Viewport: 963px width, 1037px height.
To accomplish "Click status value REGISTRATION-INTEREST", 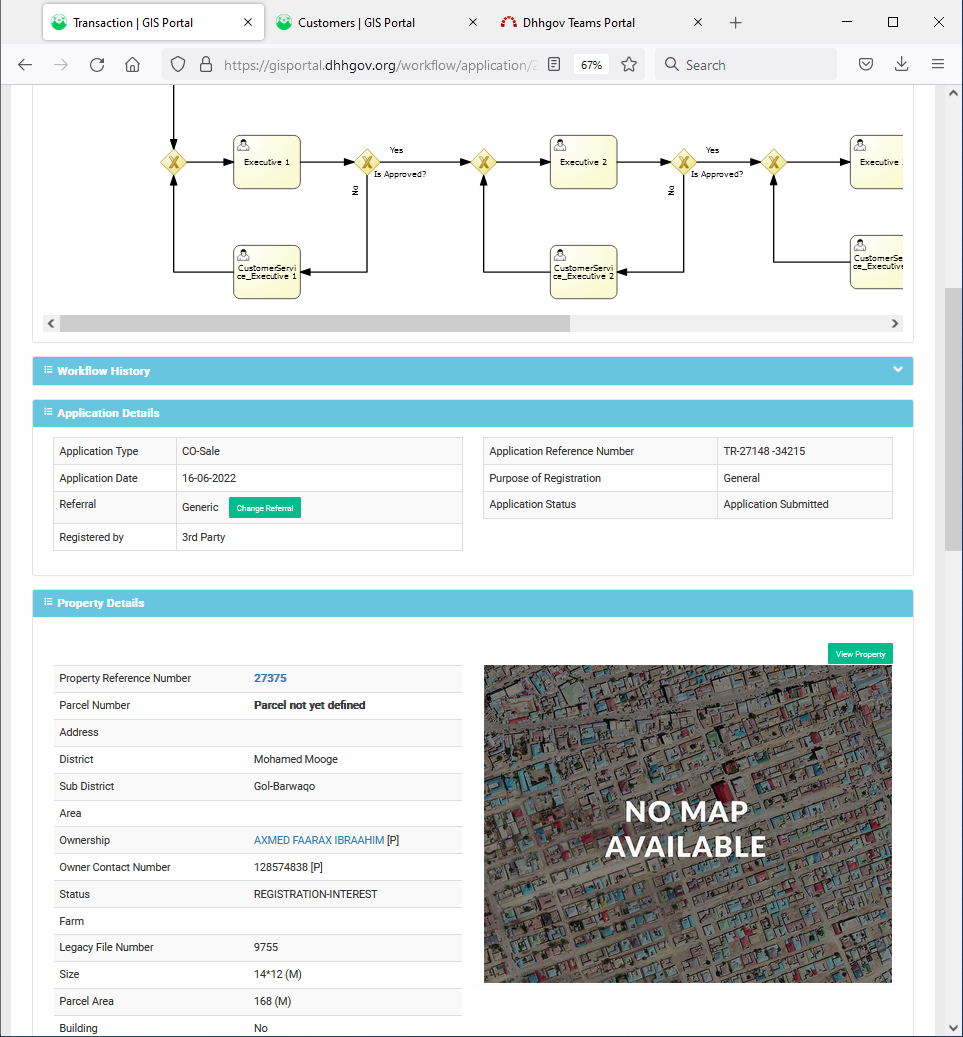I will (315, 895).
